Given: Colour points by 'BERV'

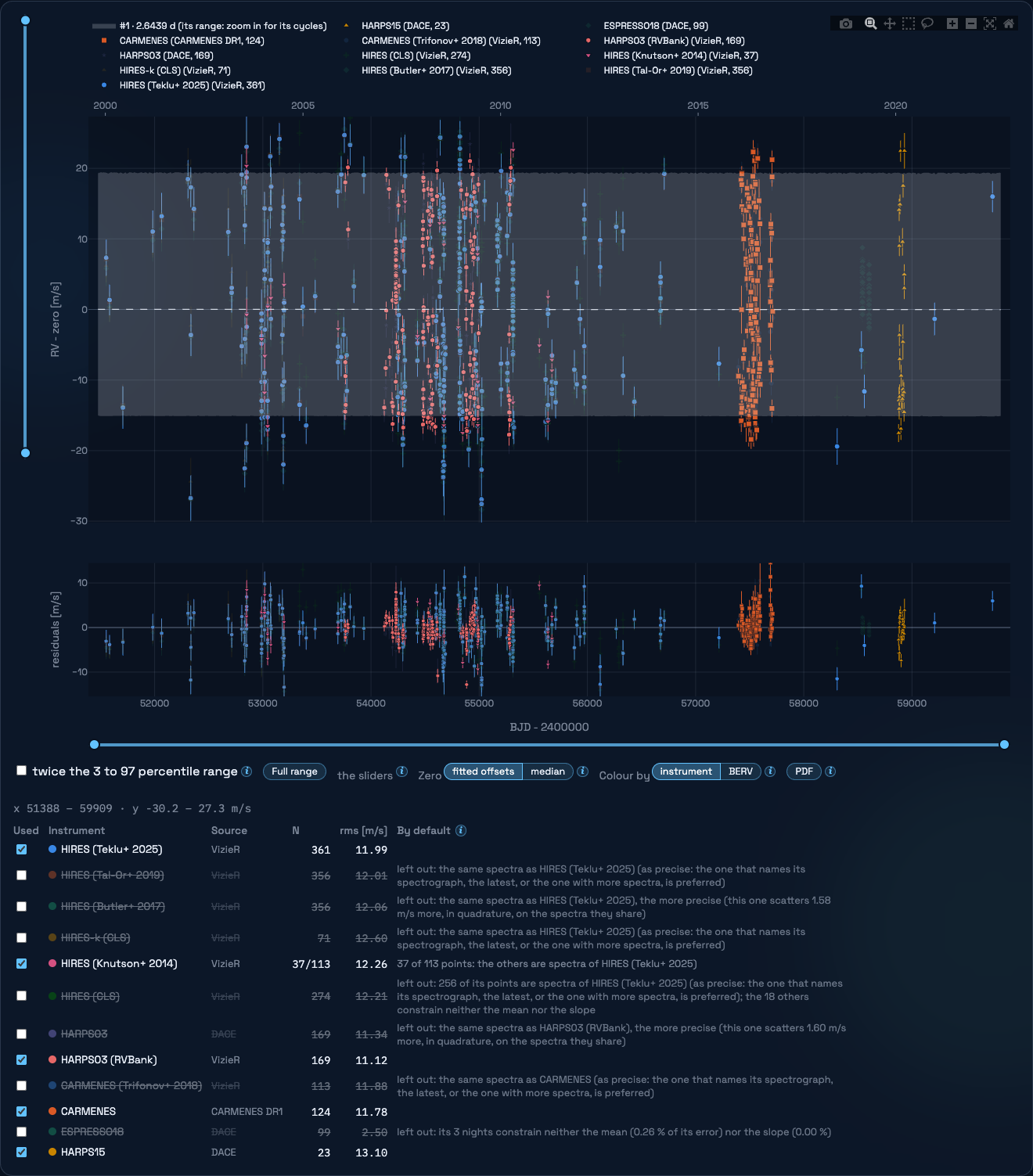Looking at the screenshot, I should [740, 771].
